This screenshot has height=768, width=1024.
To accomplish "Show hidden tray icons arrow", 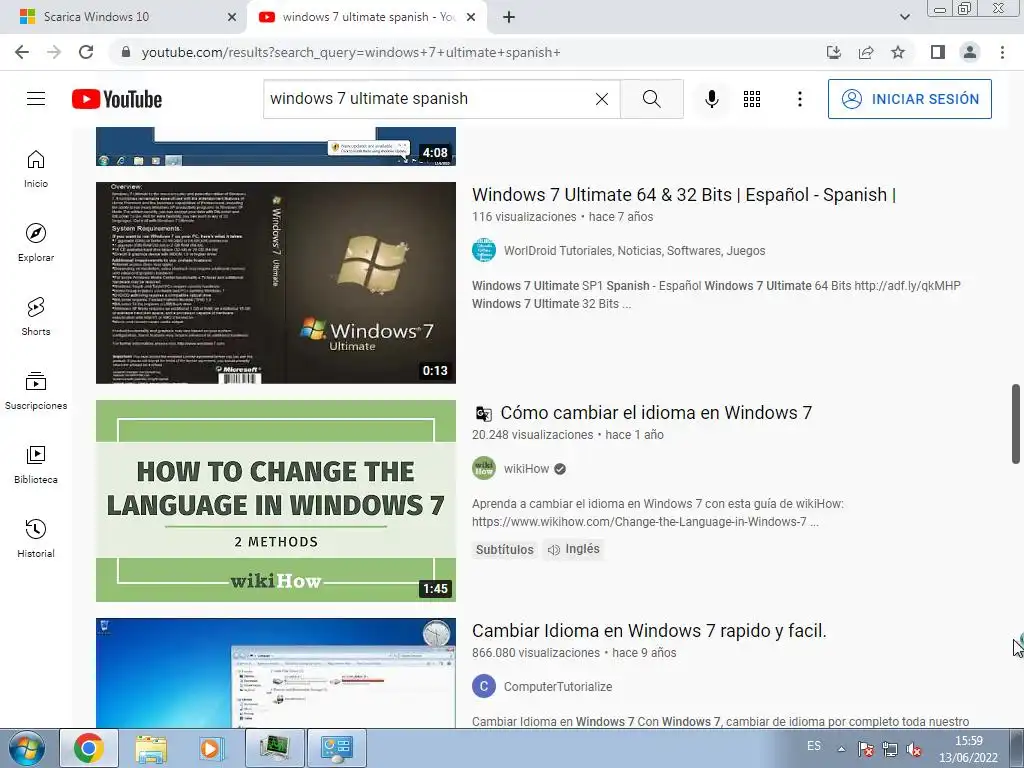I will 841,749.
